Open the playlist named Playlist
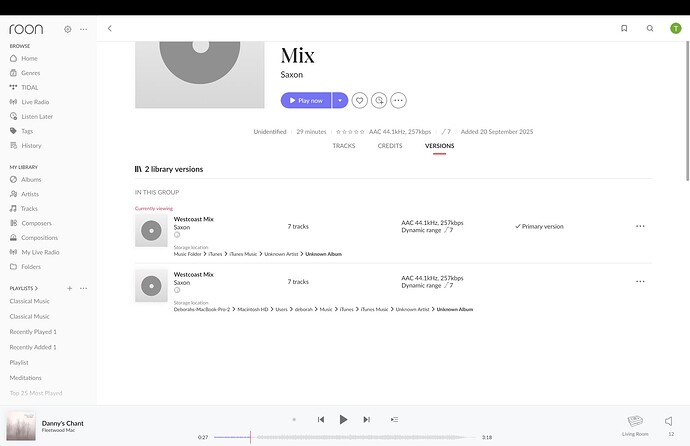The height and width of the screenshot is (446, 690). (x=19, y=362)
